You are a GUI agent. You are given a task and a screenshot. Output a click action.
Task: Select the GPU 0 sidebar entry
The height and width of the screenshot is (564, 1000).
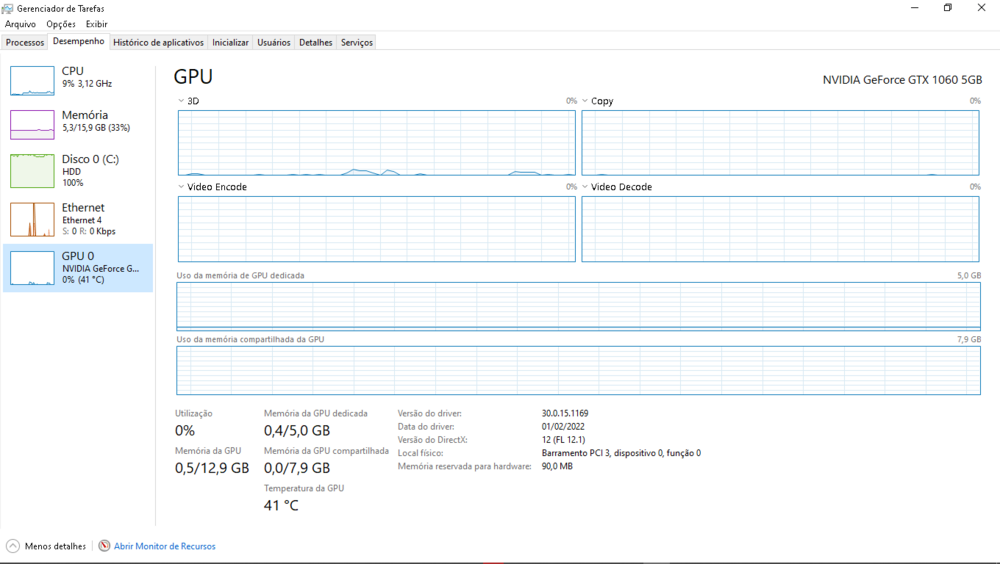tap(78, 268)
